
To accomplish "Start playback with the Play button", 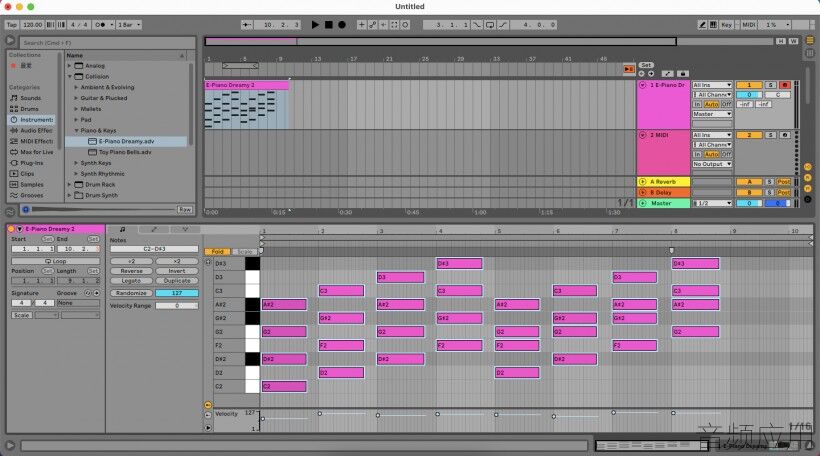I will click(315, 25).
